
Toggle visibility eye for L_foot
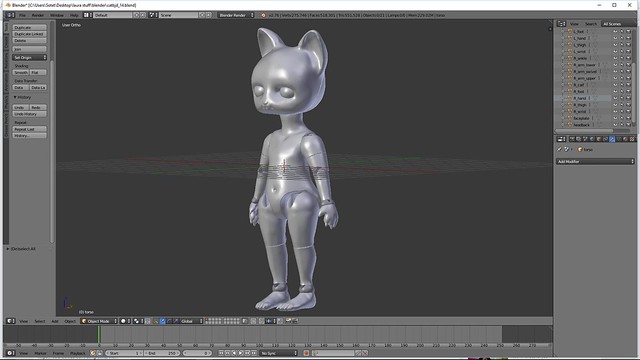(x=615, y=31)
